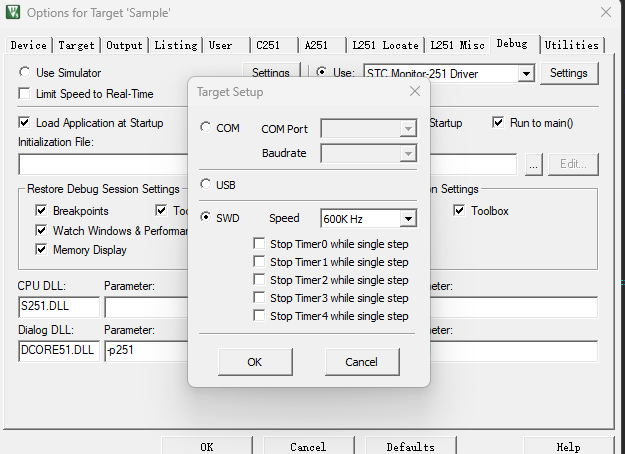Open Settings for the STC Monitor-251 Driver
The height and width of the screenshot is (454, 625).
[569, 73]
